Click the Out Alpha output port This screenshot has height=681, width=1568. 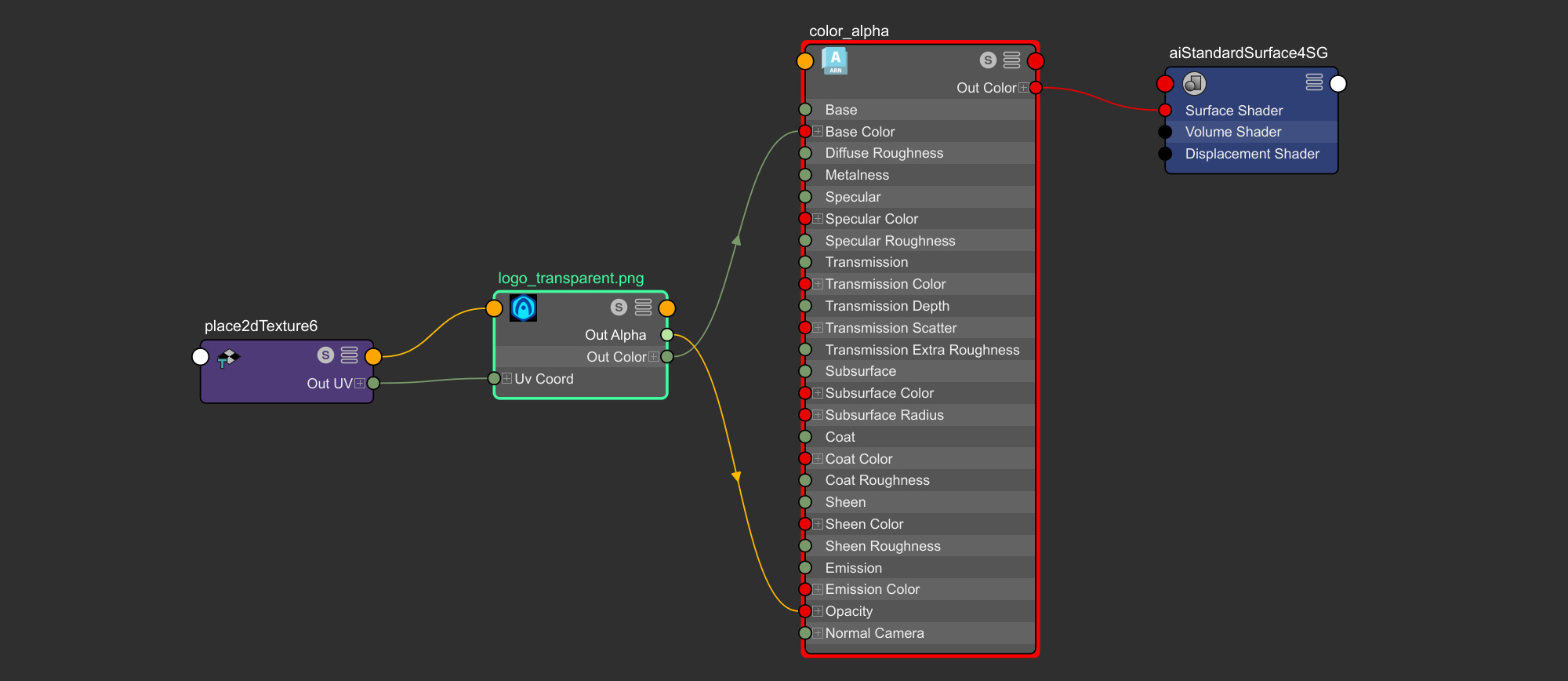[x=667, y=335]
